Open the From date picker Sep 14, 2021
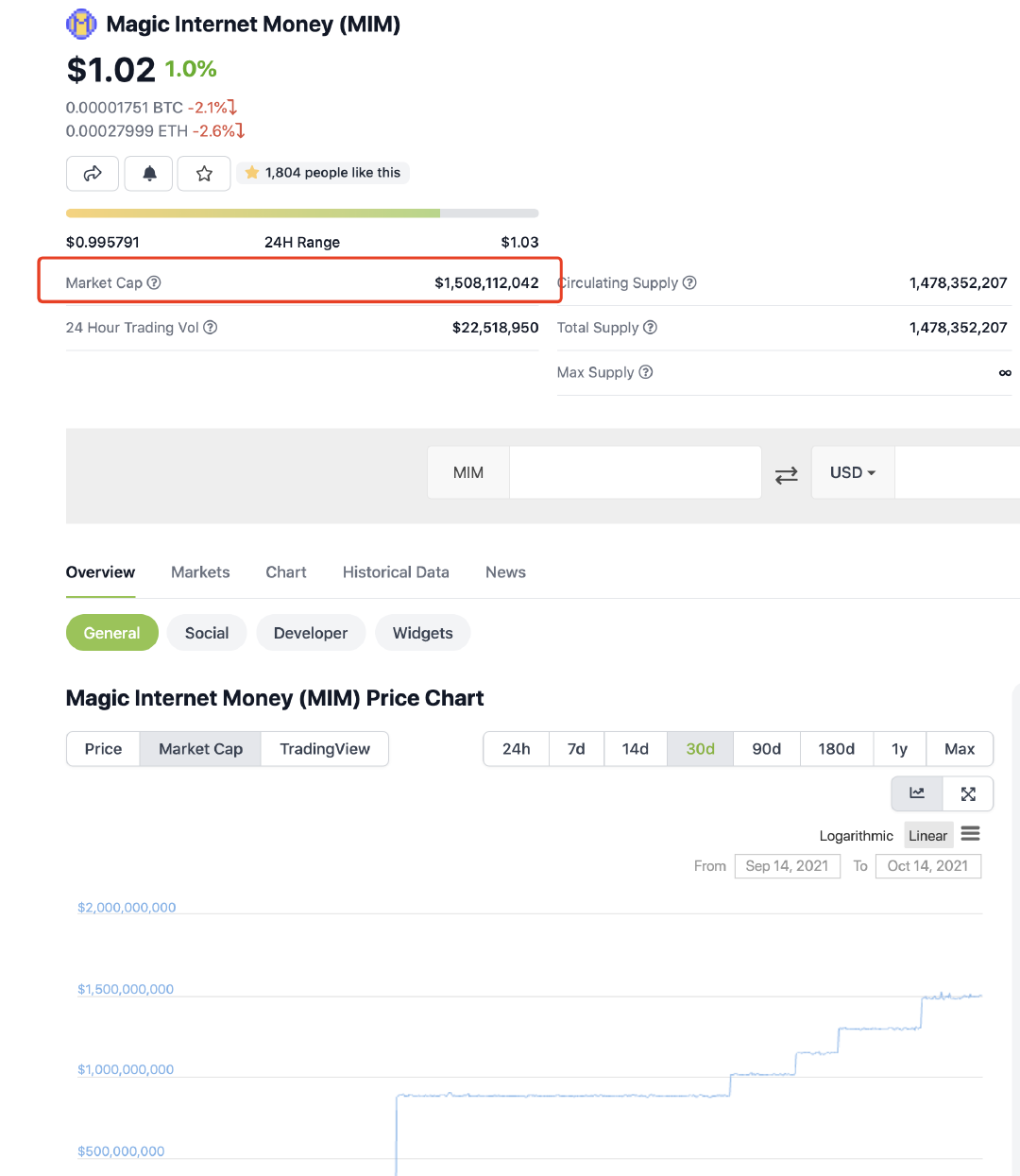Image resolution: width=1020 pixels, height=1176 pixels. pos(787,866)
